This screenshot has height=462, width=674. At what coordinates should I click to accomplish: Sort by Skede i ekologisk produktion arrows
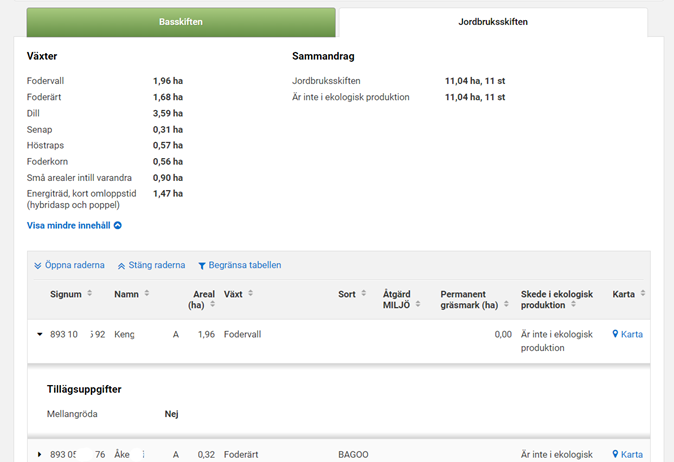(574, 305)
